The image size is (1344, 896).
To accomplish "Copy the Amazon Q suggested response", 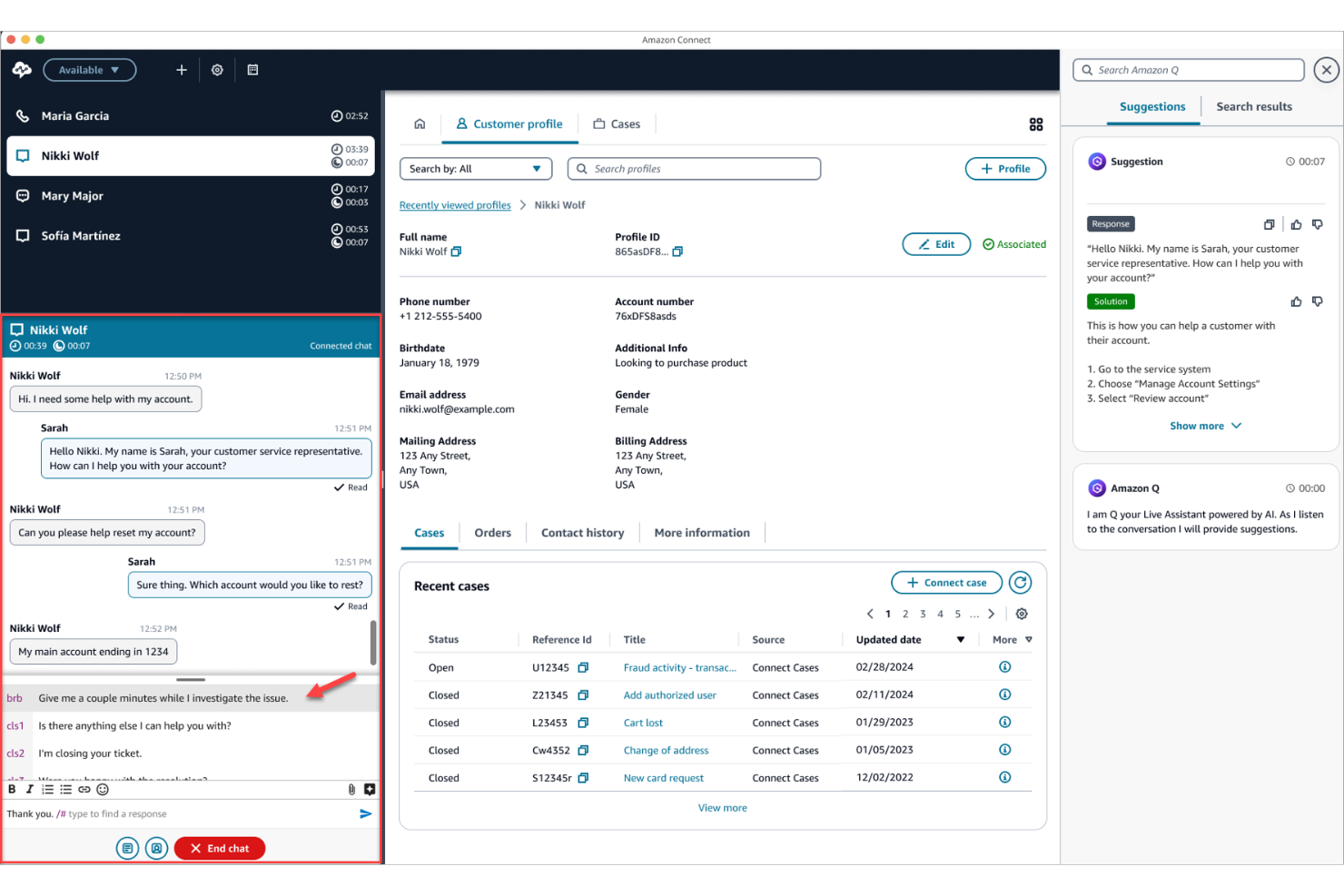I will point(1269,223).
